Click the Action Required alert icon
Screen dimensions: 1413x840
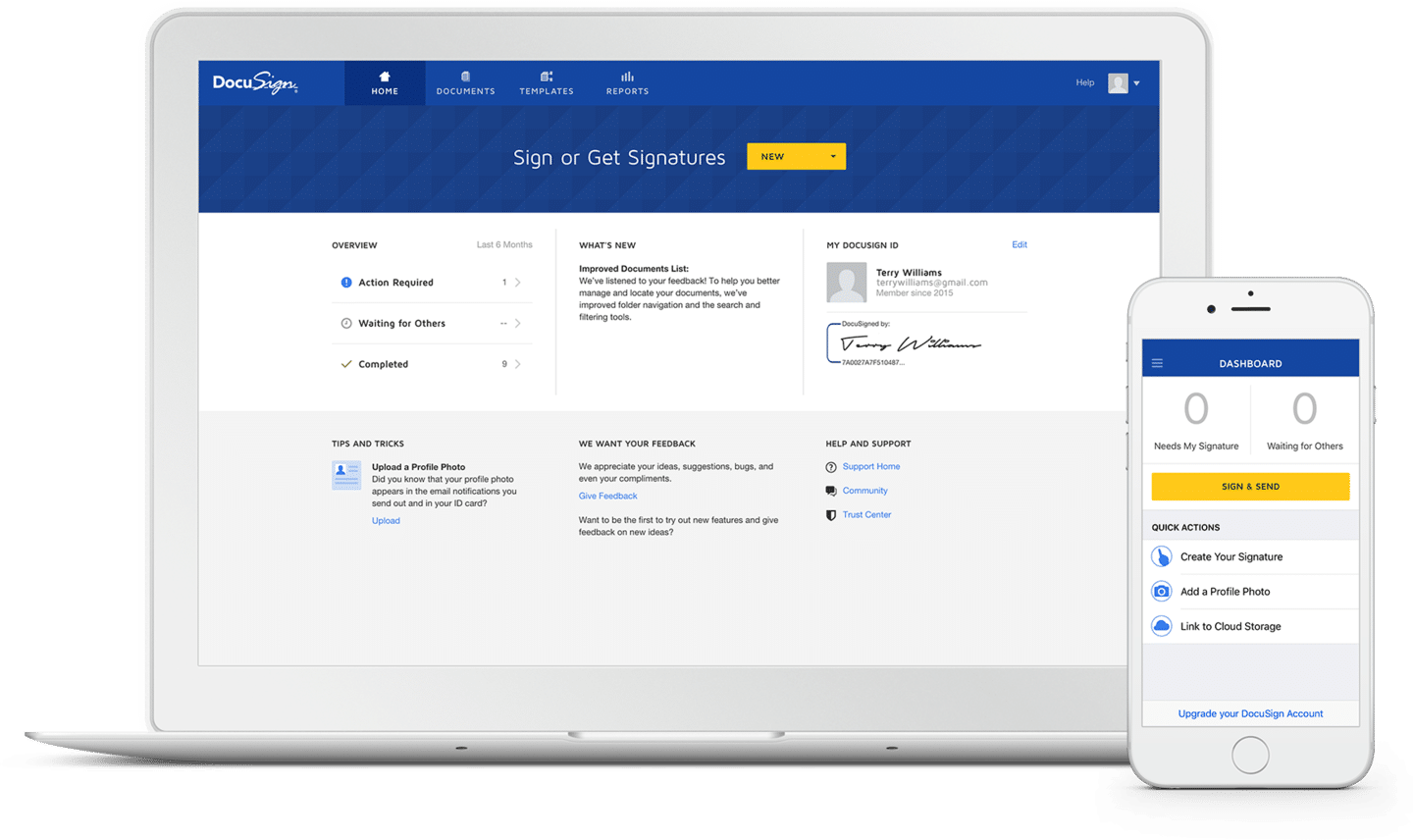pyautogui.click(x=346, y=283)
